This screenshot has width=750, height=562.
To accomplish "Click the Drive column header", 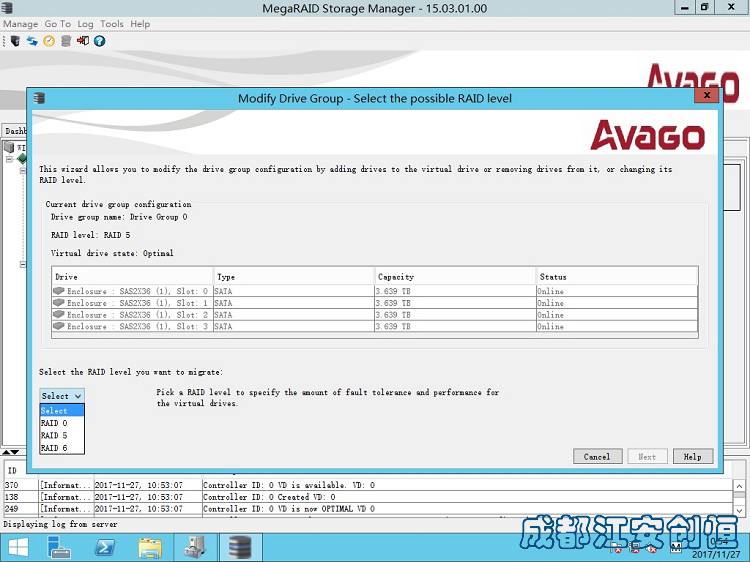I will (132, 276).
